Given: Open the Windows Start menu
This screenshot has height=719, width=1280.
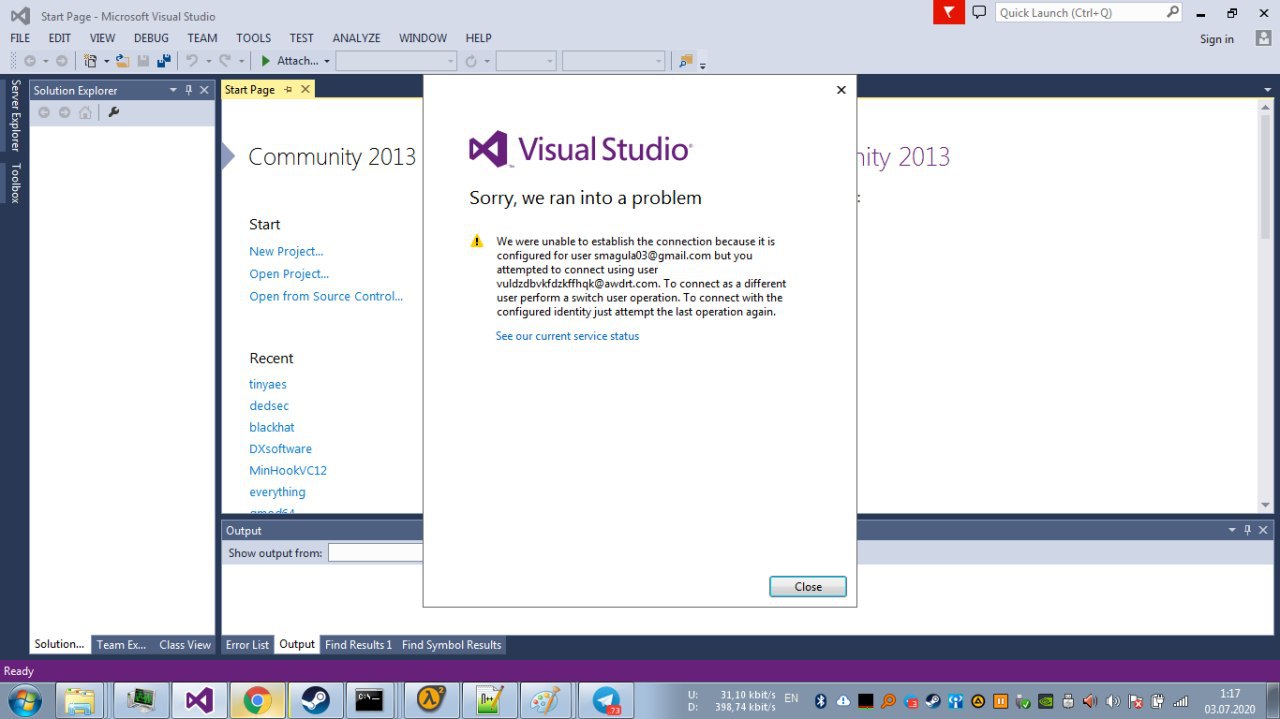Looking at the screenshot, I should click(23, 700).
